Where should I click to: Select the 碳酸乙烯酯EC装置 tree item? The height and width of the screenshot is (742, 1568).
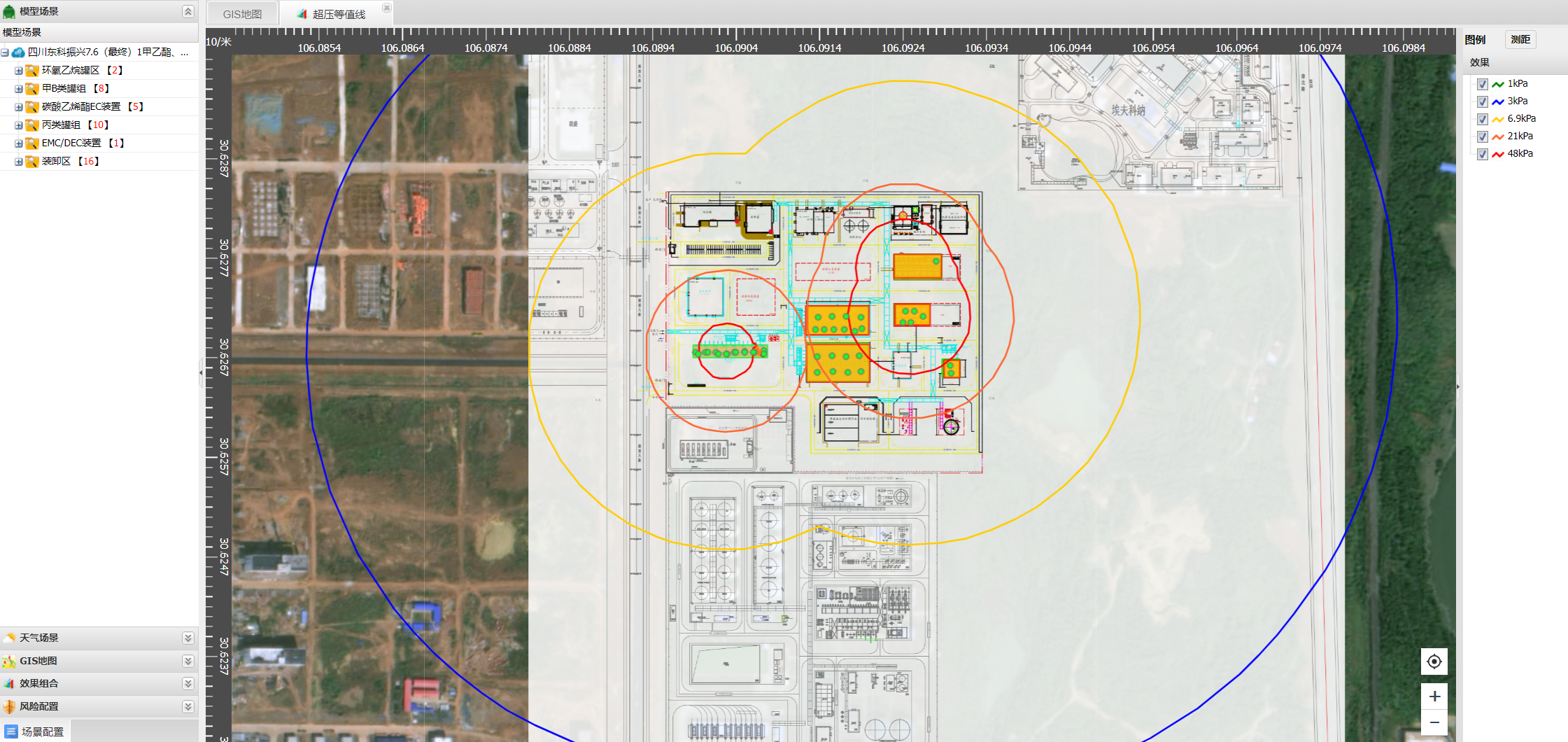coord(81,106)
